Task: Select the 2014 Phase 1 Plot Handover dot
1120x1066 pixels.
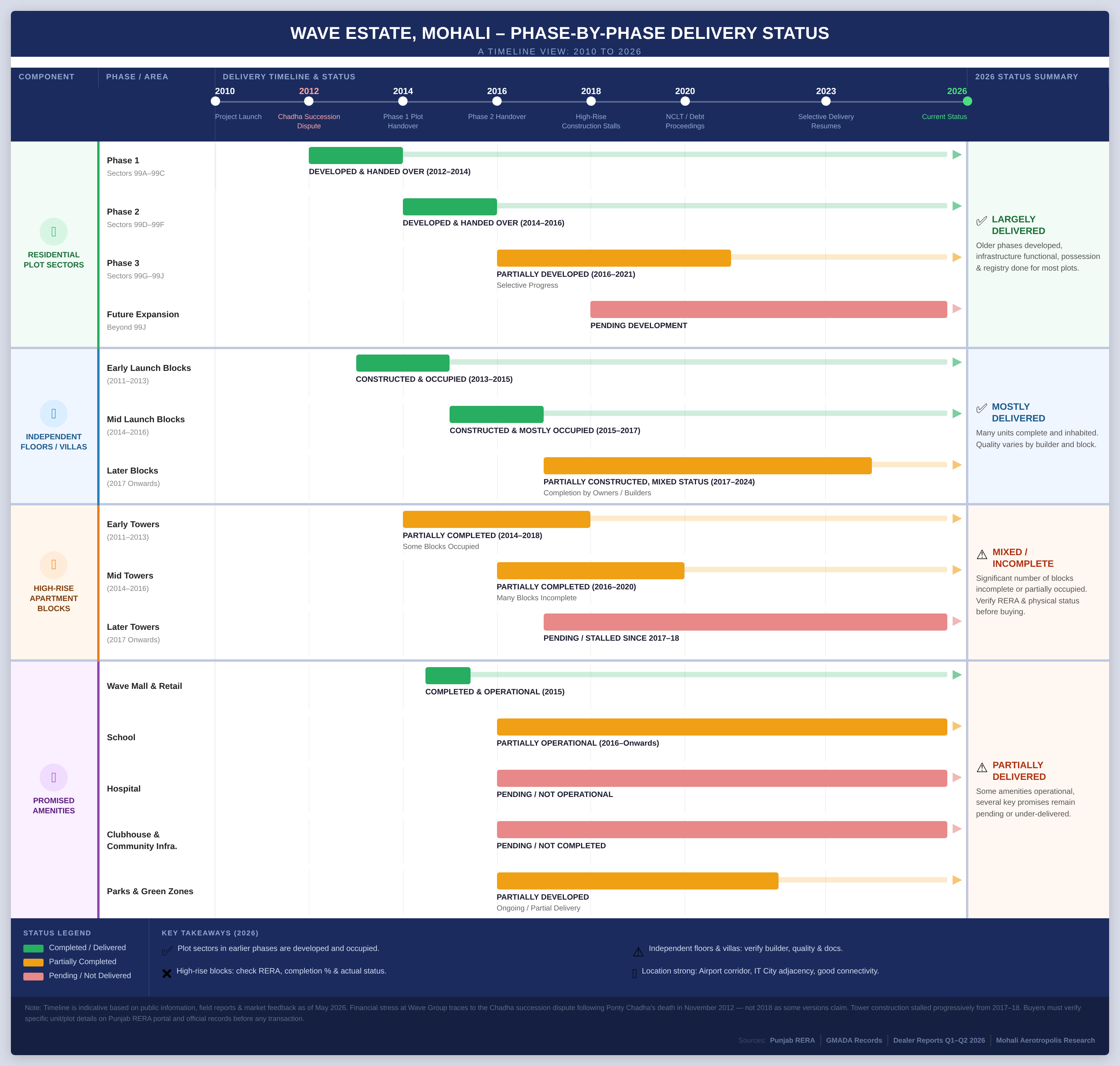Action: tap(403, 101)
